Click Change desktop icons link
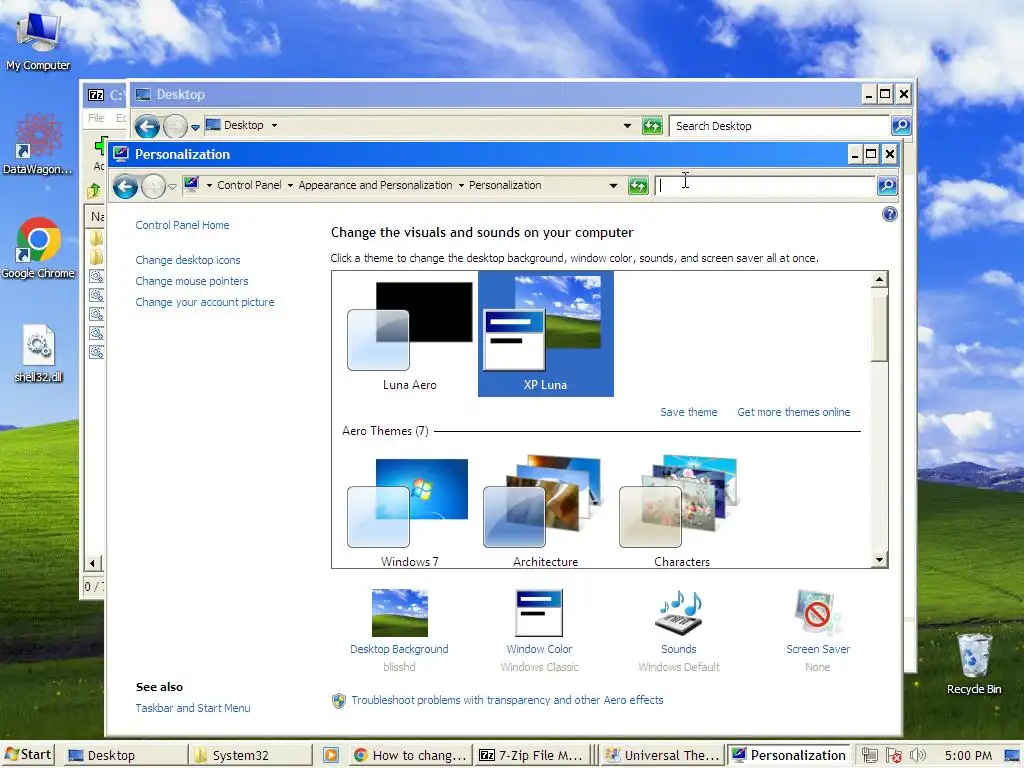Image resolution: width=1024 pixels, height=768 pixels. [x=187, y=260]
